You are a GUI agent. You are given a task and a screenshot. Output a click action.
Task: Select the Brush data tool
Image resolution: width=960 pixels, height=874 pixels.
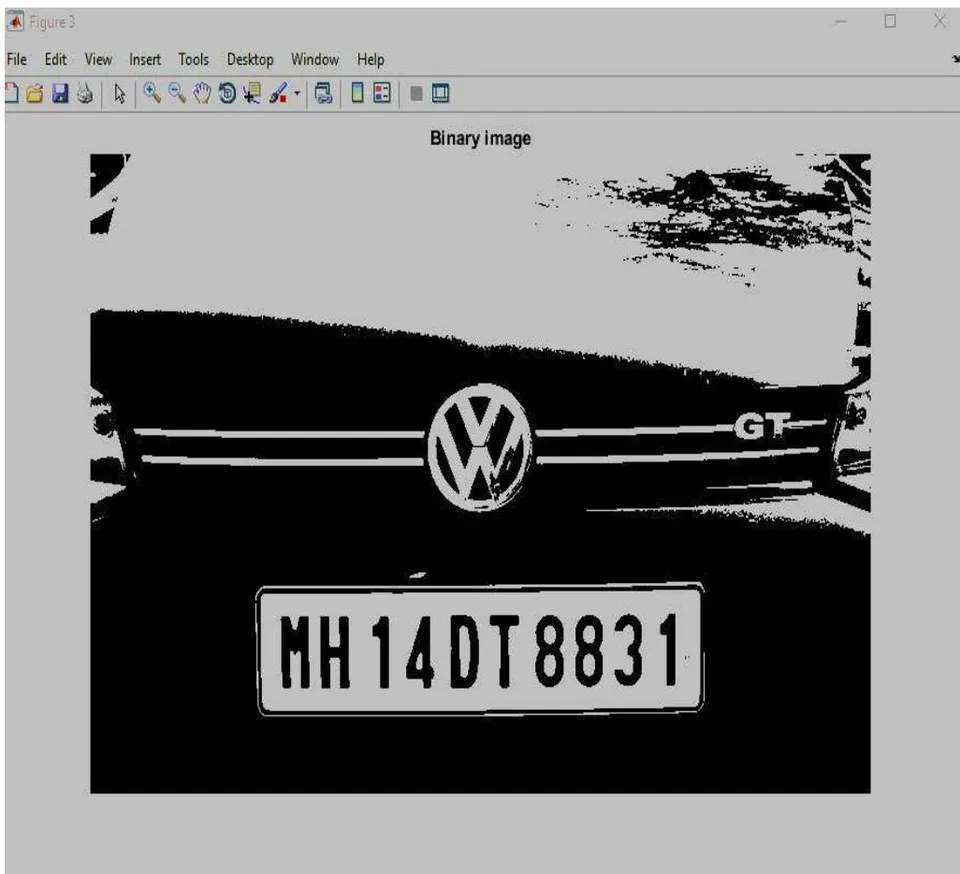(279, 93)
